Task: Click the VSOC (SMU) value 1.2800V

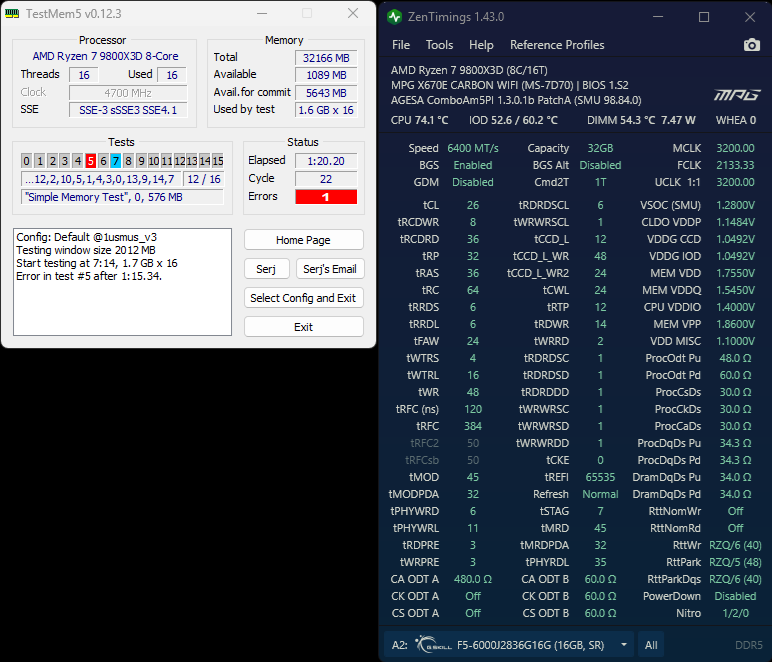Action: click(735, 205)
